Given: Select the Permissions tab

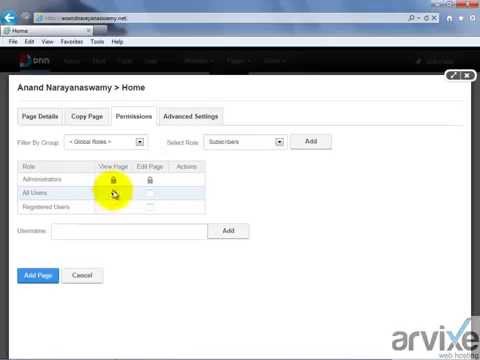Looking at the screenshot, I should (134, 116).
